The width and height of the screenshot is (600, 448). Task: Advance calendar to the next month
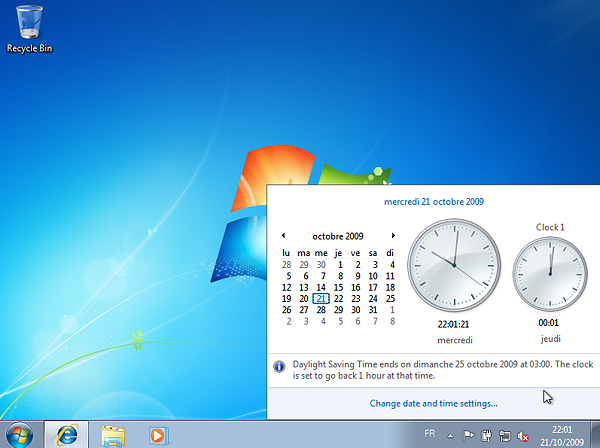[x=393, y=236]
